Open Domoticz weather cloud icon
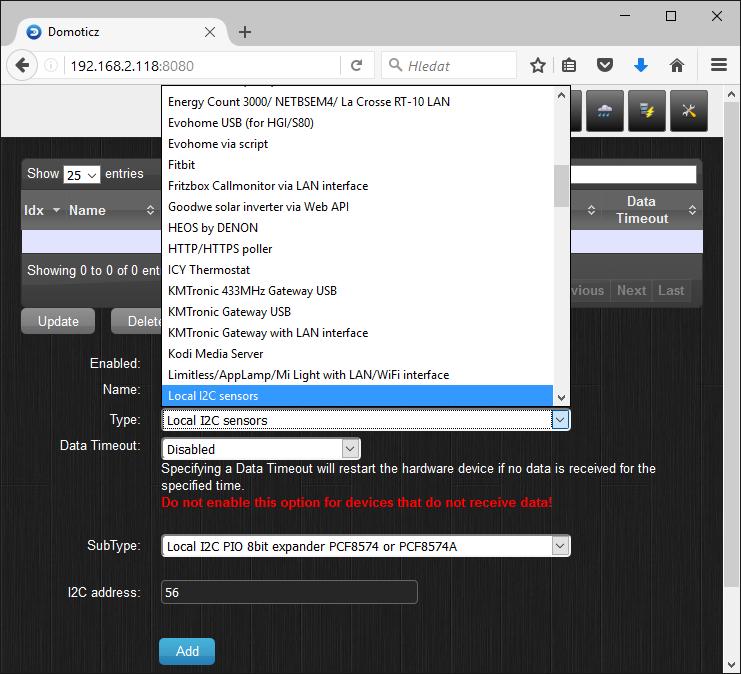 605,111
